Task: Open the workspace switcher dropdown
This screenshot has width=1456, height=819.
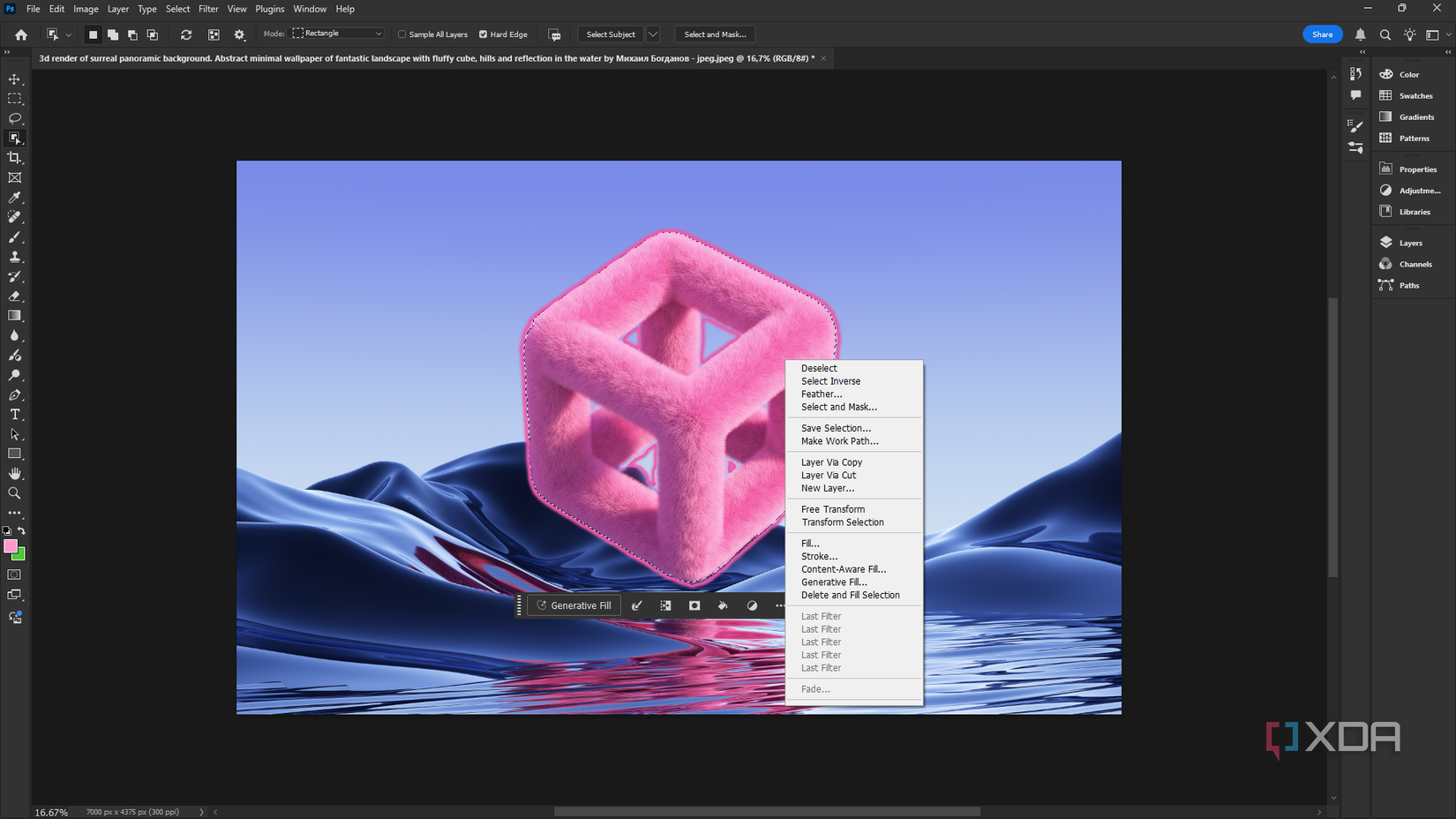Action: pyautogui.click(x=1437, y=34)
